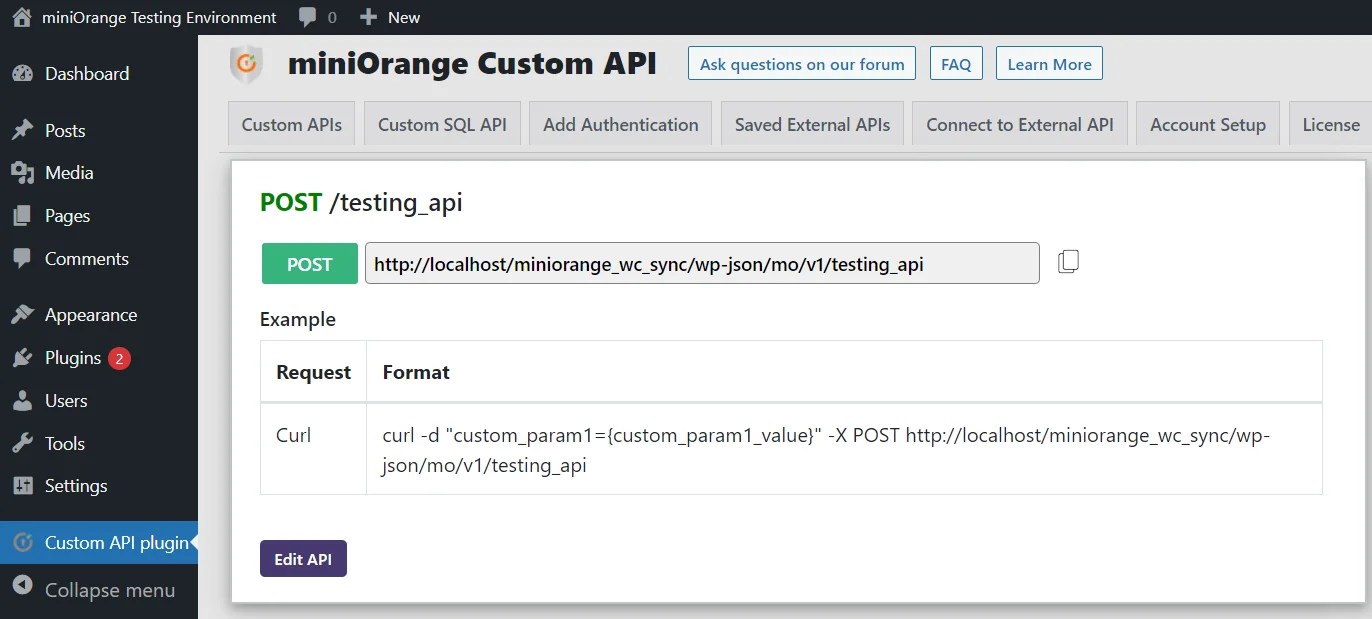Open the FAQ page
Image resolution: width=1372 pixels, height=619 pixels.
pyautogui.click(x=956, y=63)
